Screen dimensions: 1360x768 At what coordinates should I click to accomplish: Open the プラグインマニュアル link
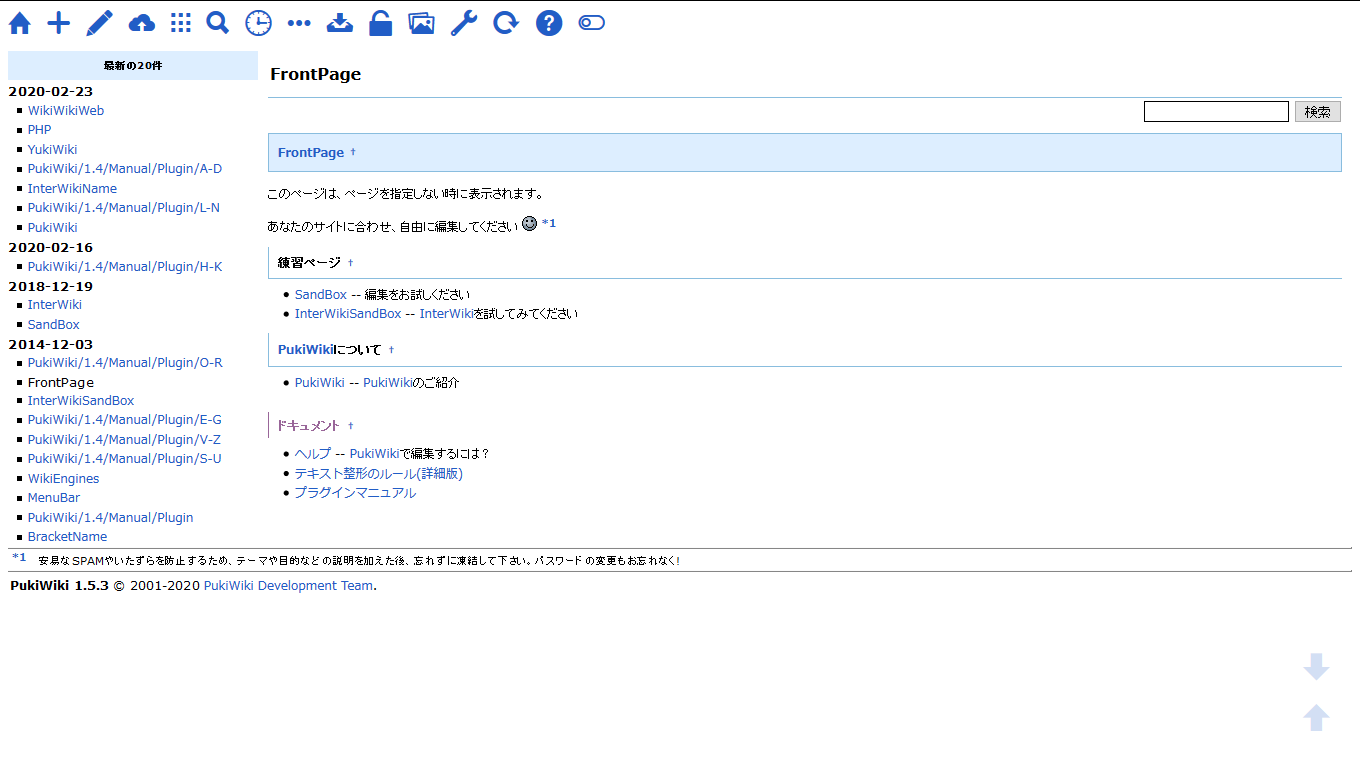[355, 493]
